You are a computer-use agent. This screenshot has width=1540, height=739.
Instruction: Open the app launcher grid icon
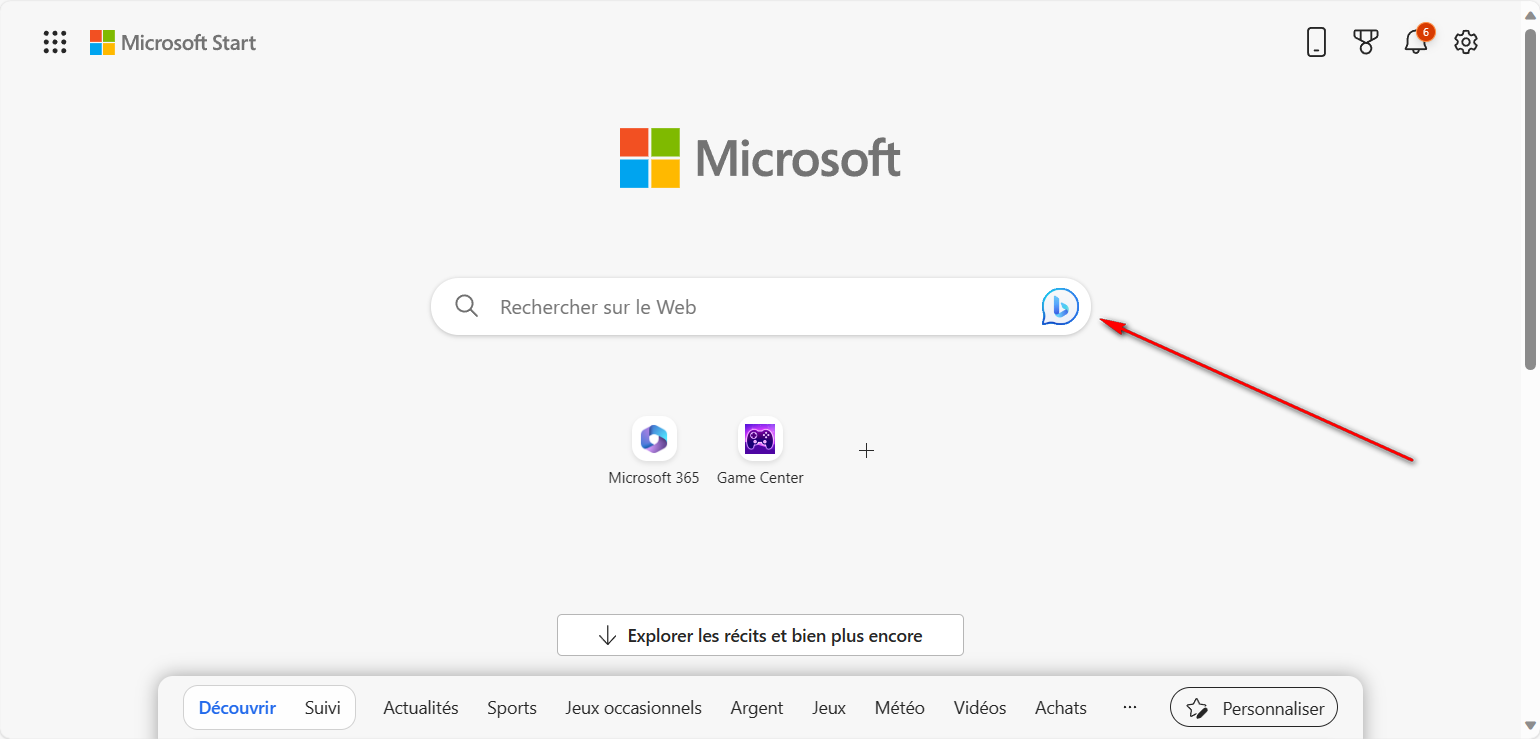[55, 41]
